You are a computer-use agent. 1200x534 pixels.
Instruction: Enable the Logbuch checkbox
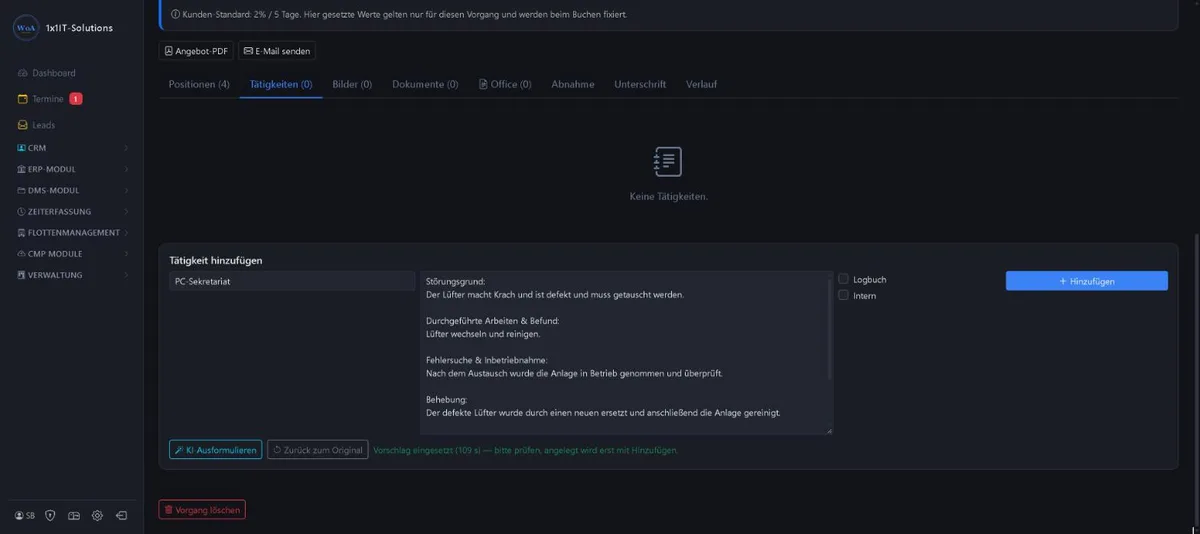[844, 279]
